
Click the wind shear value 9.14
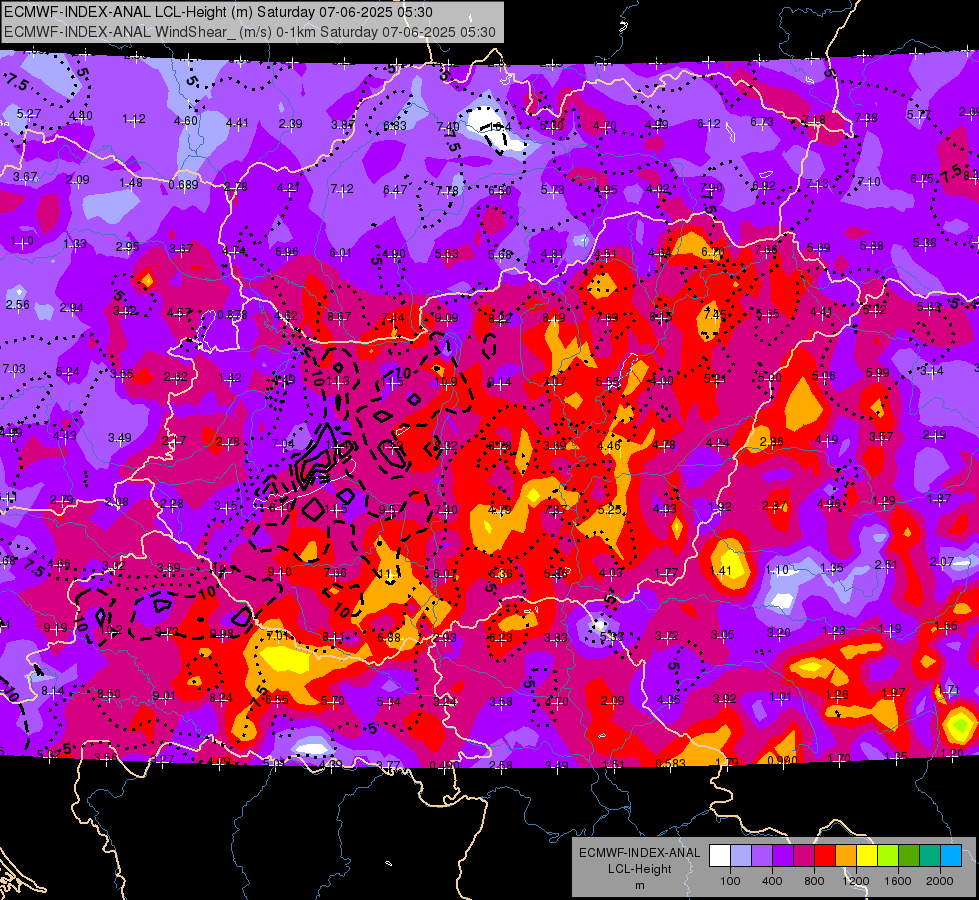(499, 382)
